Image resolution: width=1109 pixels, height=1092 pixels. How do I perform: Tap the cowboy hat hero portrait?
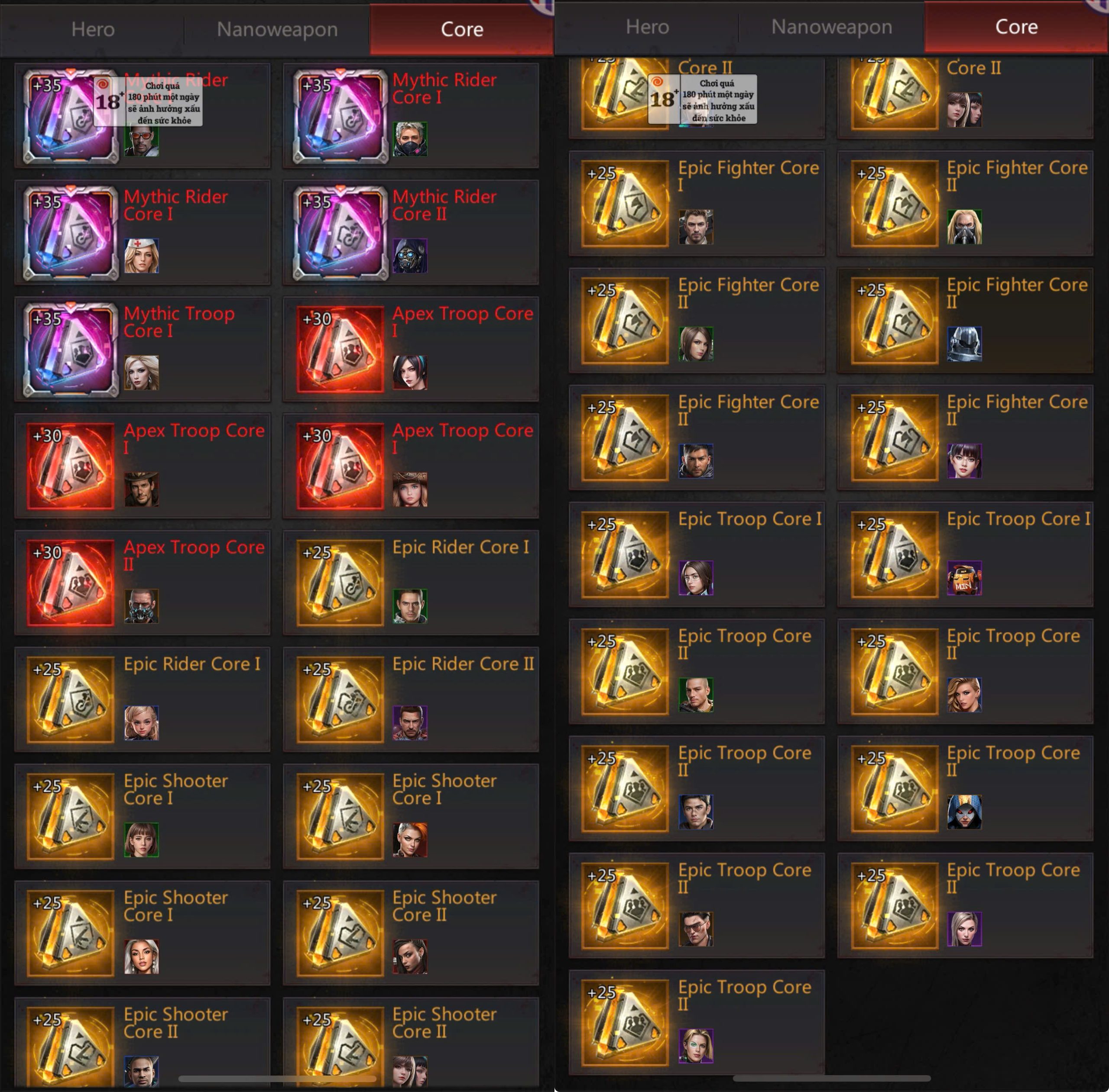[x=142, y=489]
